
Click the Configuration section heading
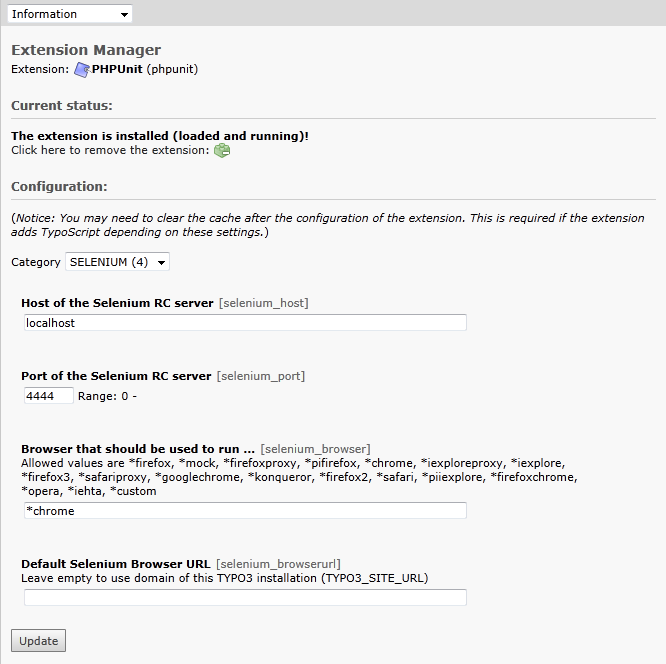59,186
